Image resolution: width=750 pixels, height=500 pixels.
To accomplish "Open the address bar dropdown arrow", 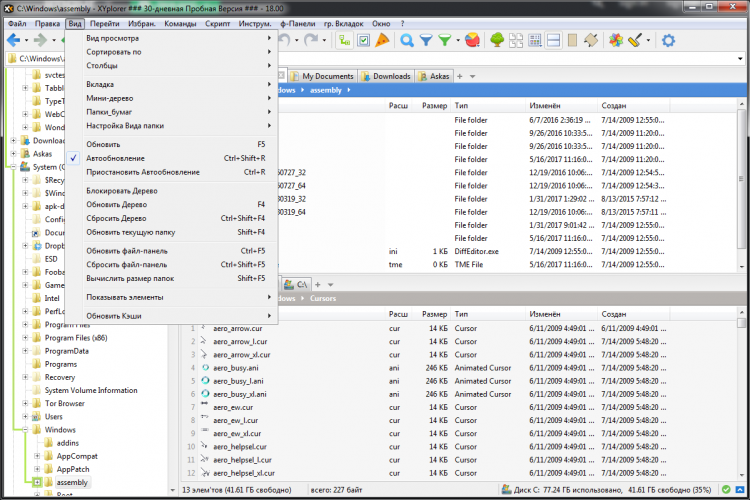I will tap(740, 59).
